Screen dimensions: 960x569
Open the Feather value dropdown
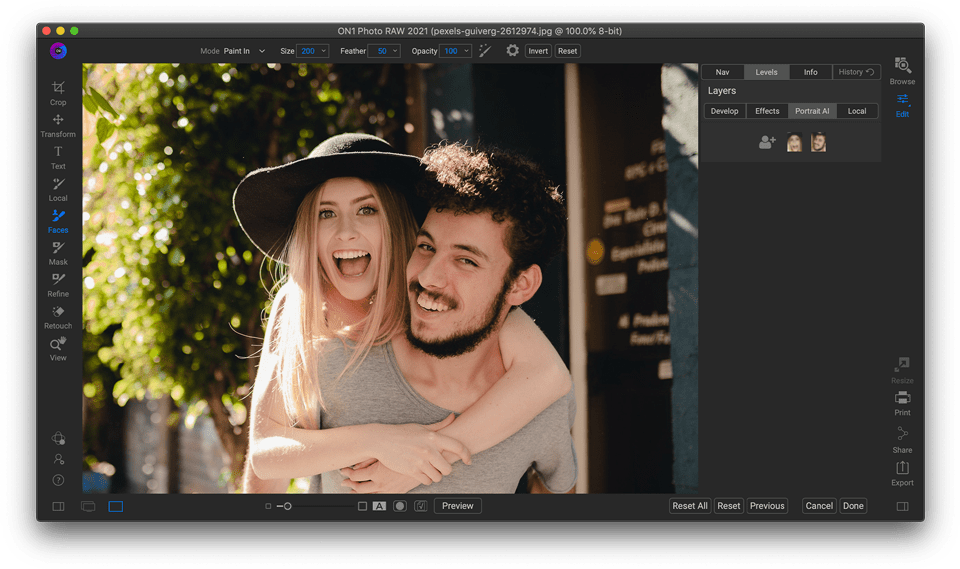click(x=396, y=51)
